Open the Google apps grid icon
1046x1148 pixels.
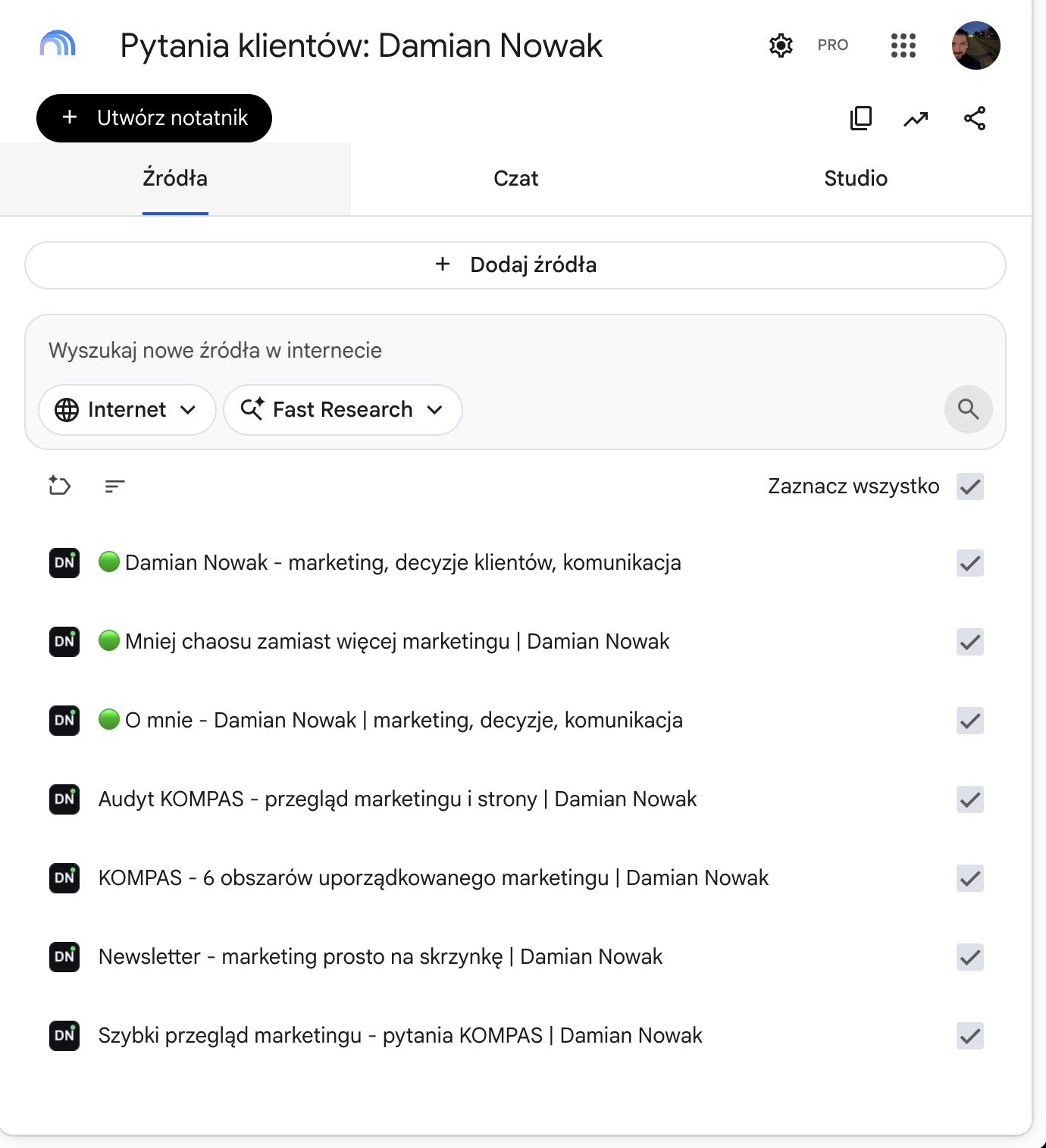903,45
